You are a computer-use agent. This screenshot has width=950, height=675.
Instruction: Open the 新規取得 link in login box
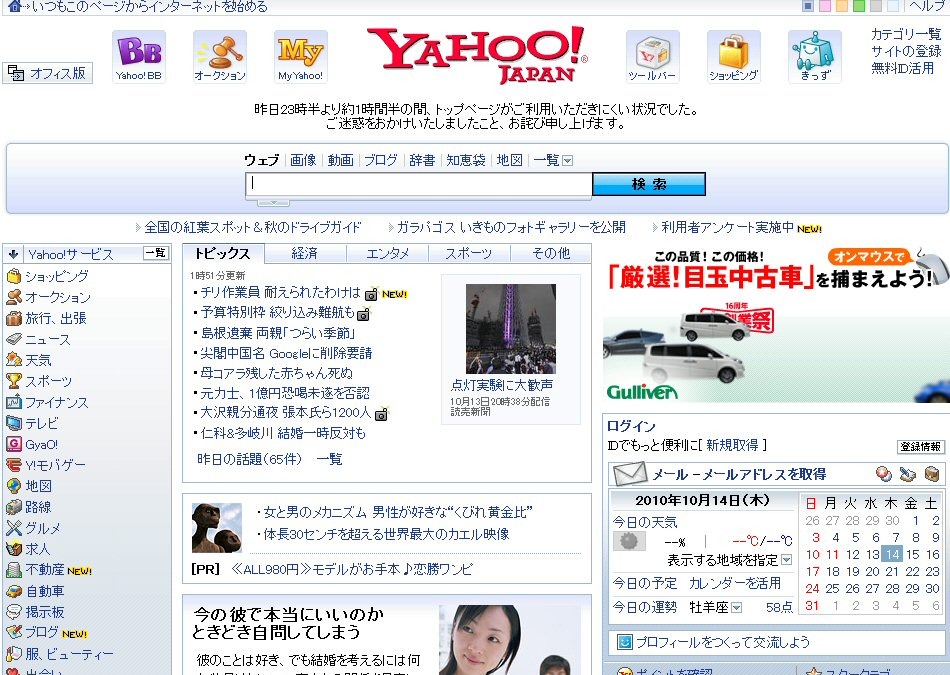click(x=732, y=445)
